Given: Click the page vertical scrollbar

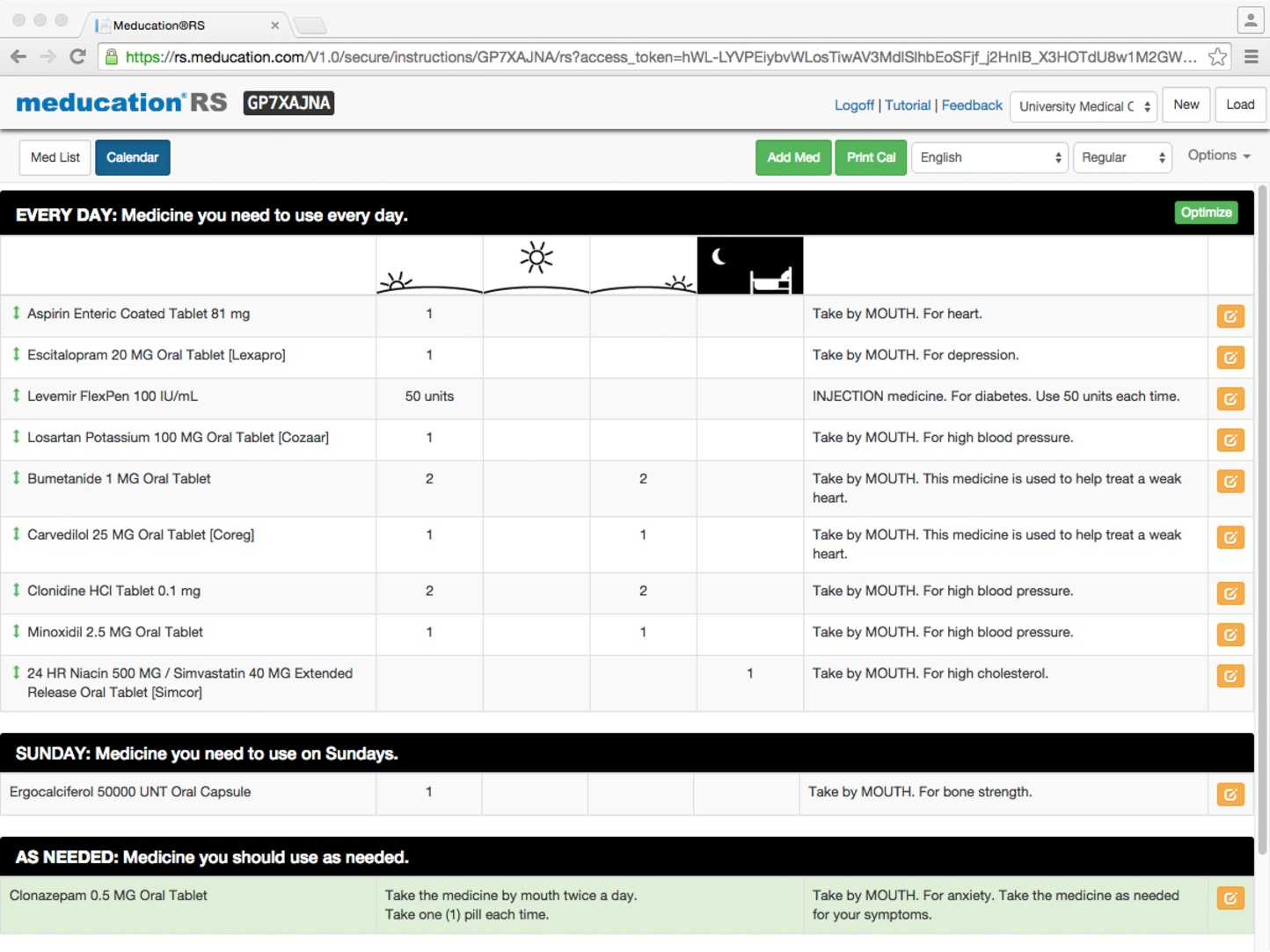Looking at the screenshot, I should click(1263, 519).
